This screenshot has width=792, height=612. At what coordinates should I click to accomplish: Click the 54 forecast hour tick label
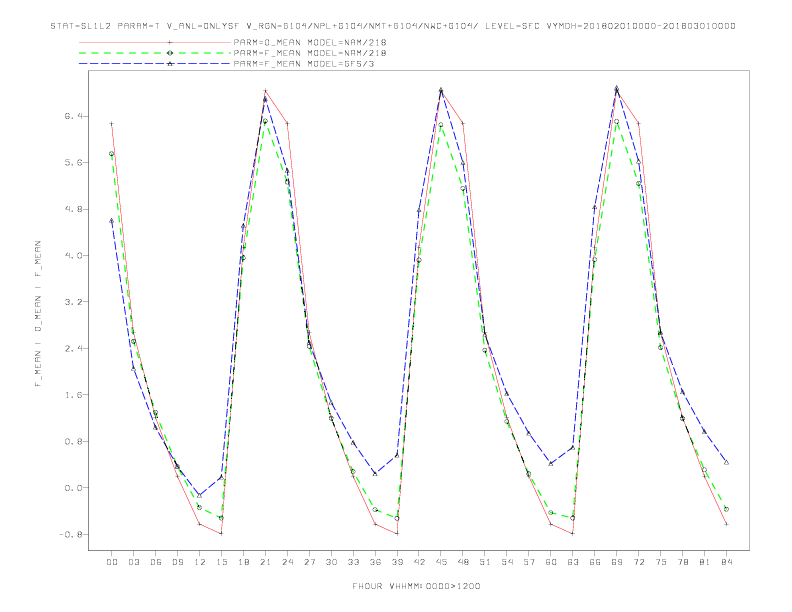[507, 562]
